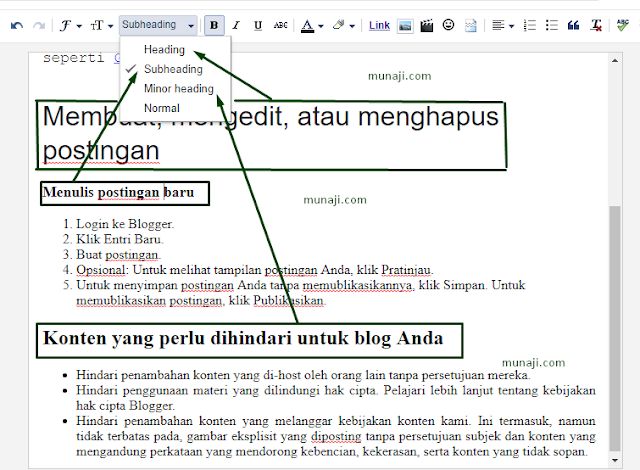This screenshot has height=470, width=640.
Task: Click the text alignment icon
Action: pyautogui.click(x=498, y=26)
